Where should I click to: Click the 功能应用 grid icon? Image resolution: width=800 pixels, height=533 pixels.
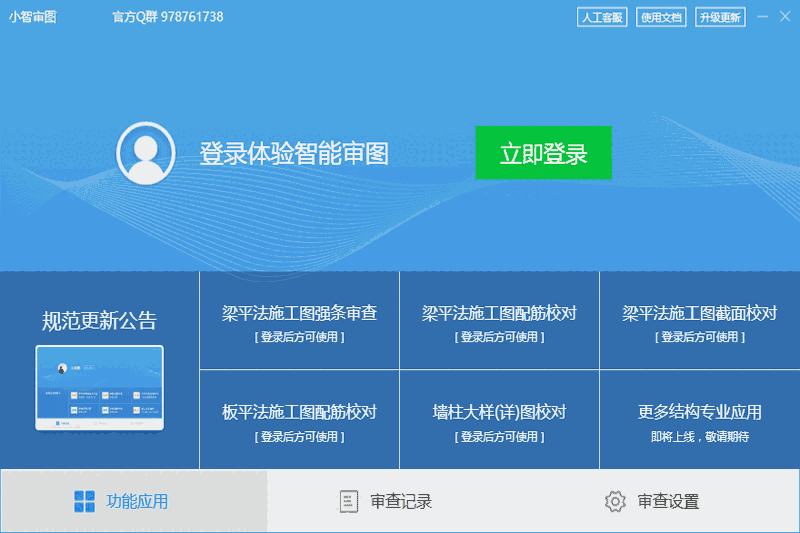[x=84, y=501]
